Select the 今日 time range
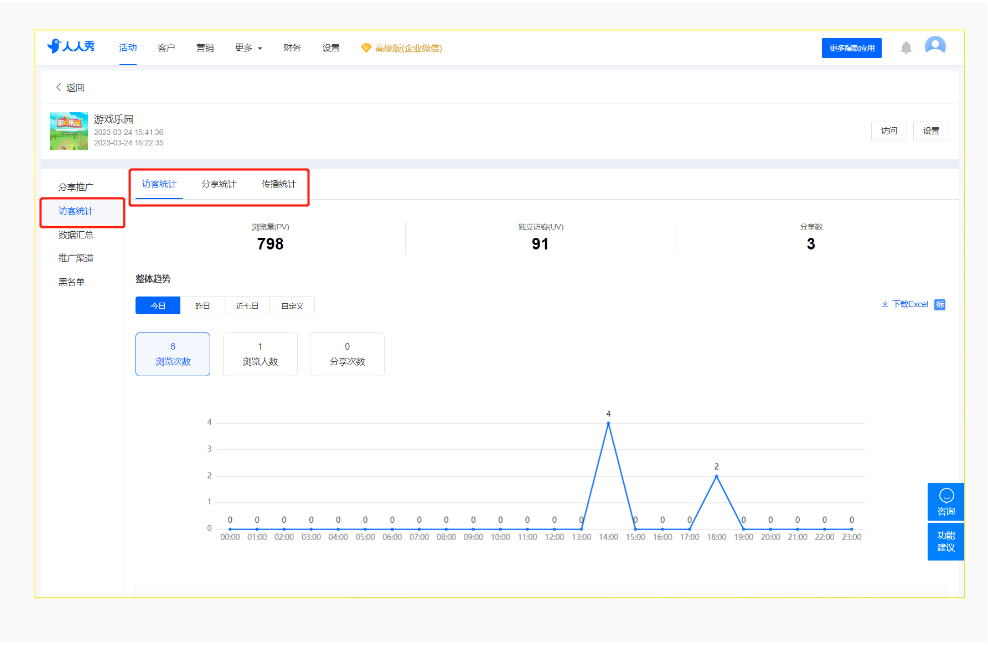 (158, 306)
